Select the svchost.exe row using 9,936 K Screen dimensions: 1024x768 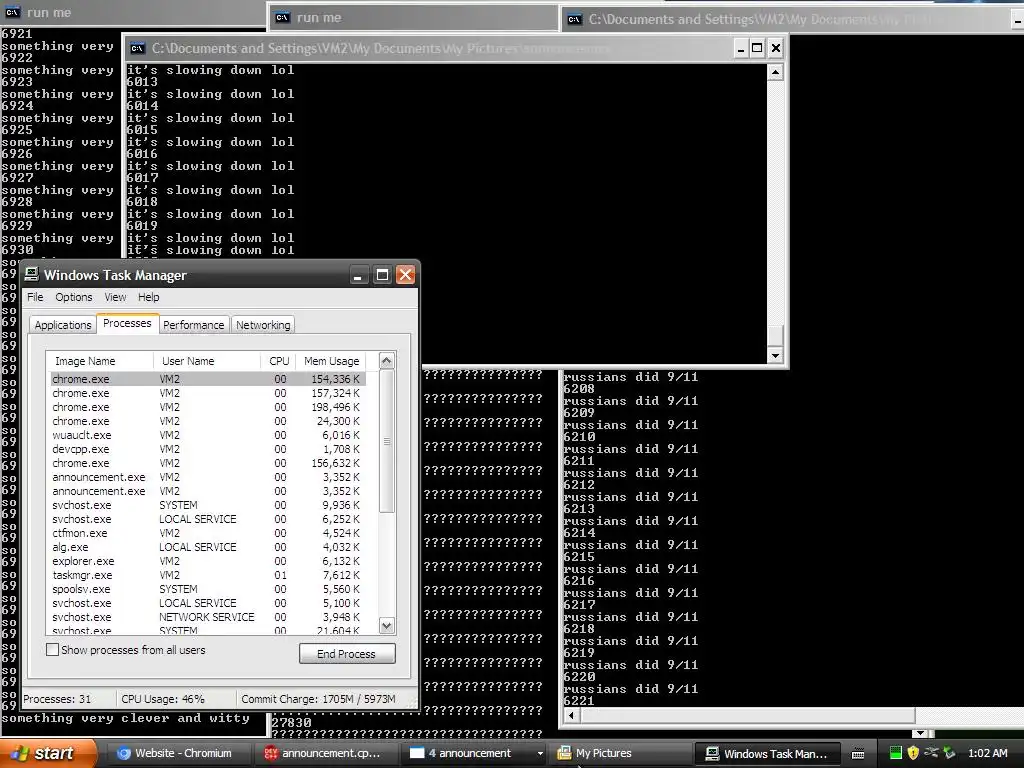click(x=207, y=505)
